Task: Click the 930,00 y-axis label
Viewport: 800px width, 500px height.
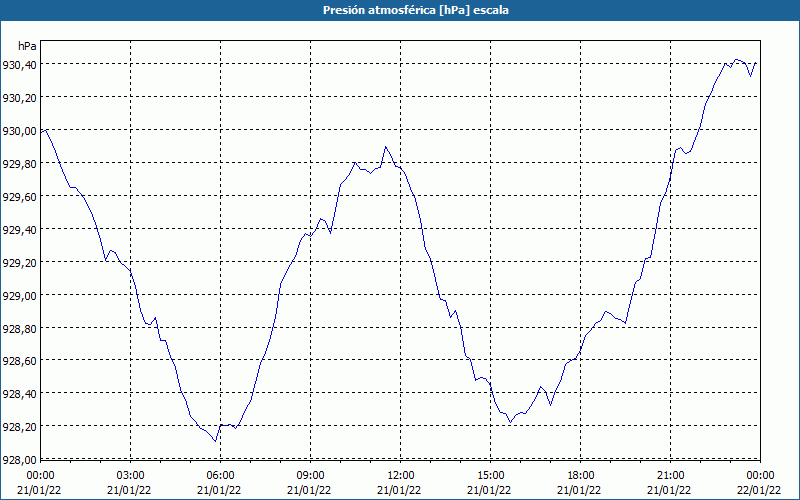Action: click(x=19, y=131)
